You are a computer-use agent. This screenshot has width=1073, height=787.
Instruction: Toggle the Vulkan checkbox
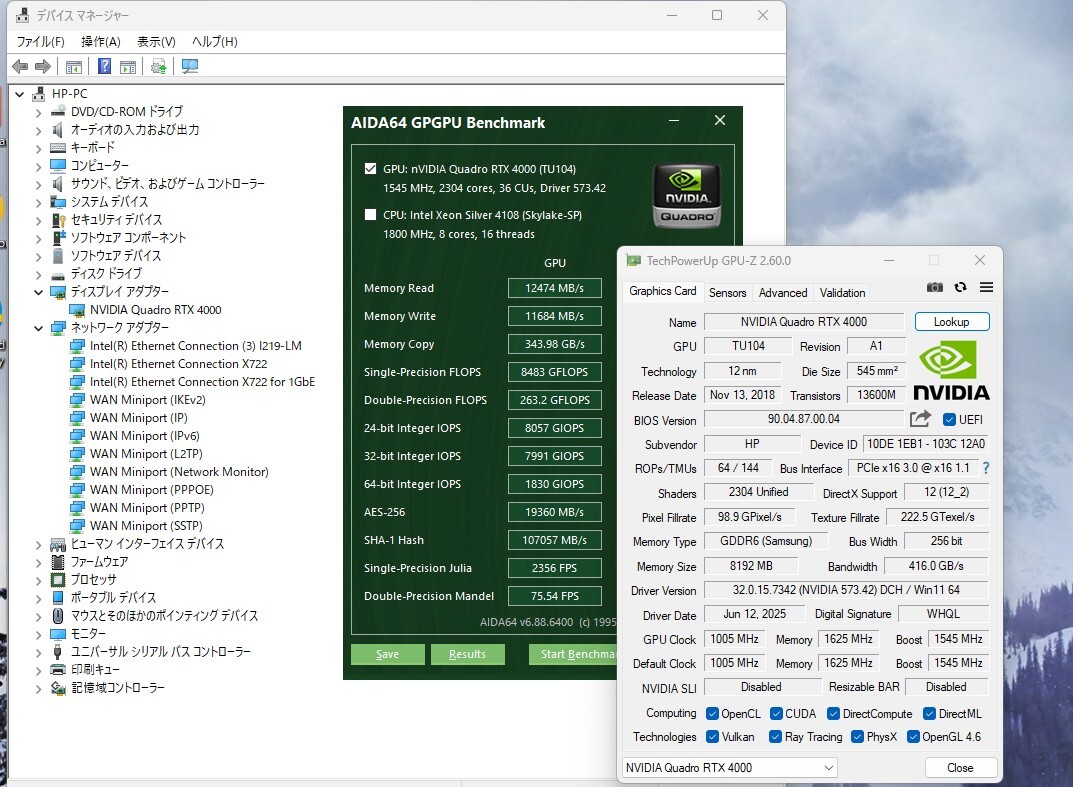[712, 737]
